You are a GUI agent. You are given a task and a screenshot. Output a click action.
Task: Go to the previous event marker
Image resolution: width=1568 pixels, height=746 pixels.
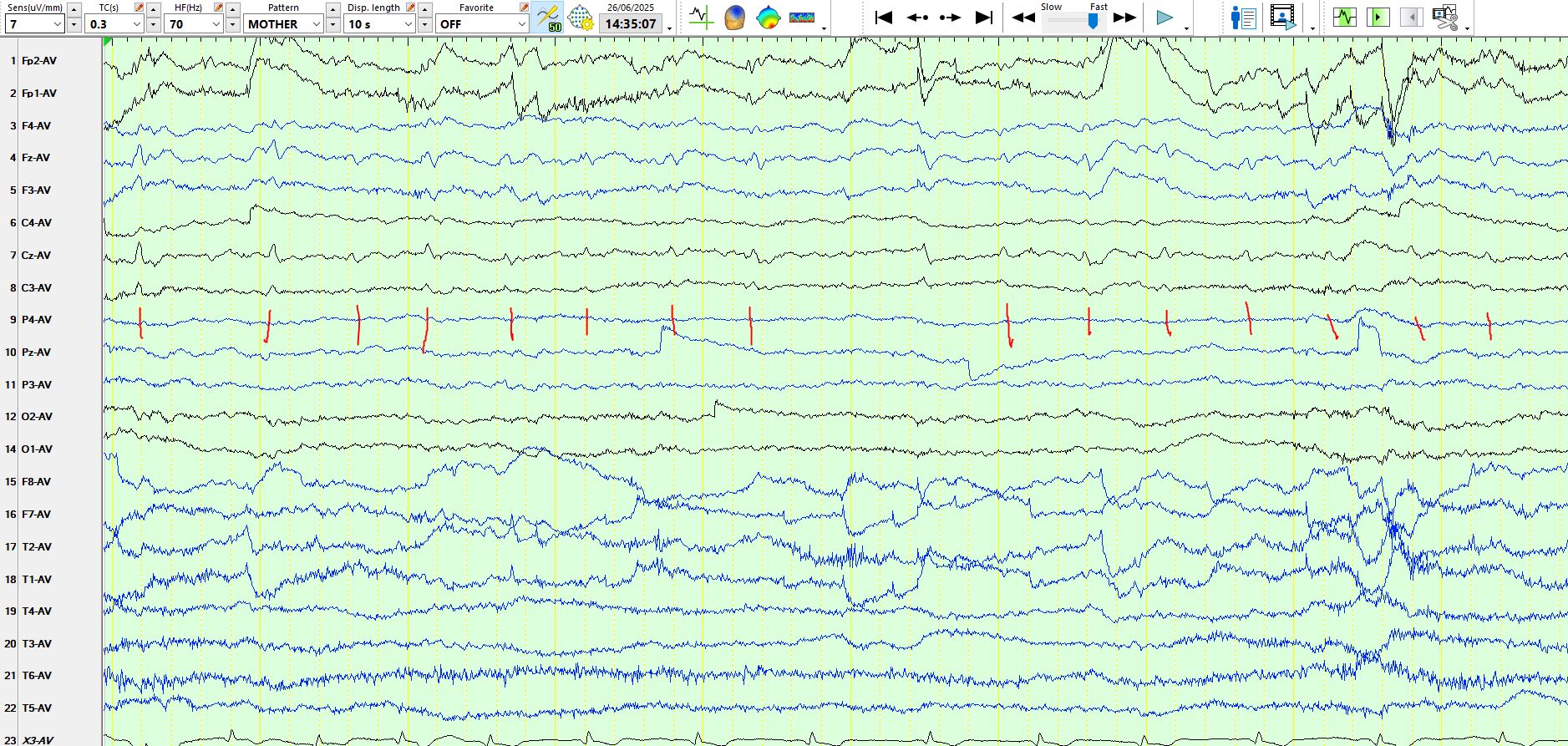click(917, 17)
